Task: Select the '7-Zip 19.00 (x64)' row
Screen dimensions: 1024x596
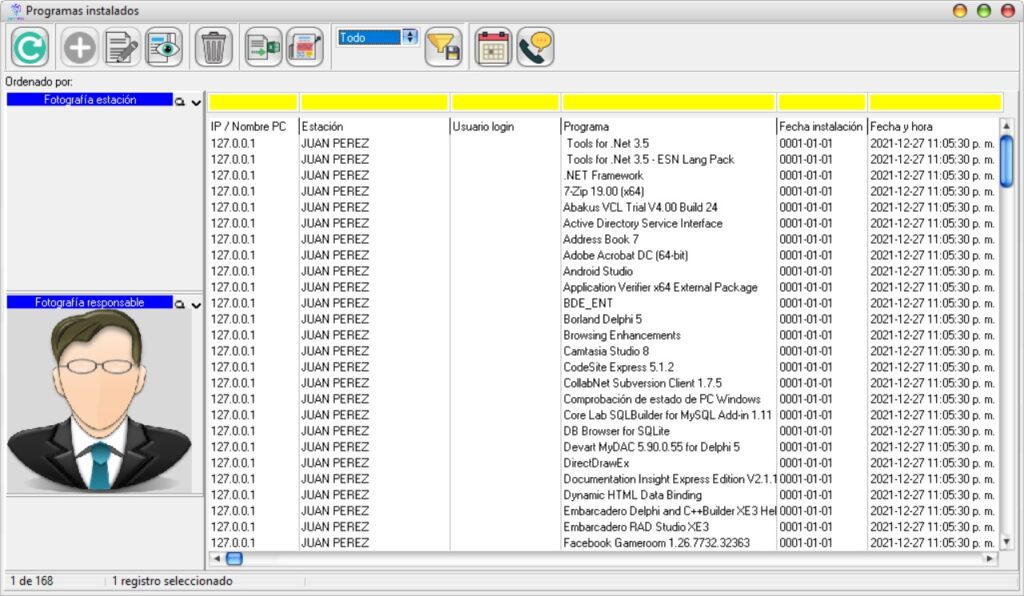Action: 603,191
